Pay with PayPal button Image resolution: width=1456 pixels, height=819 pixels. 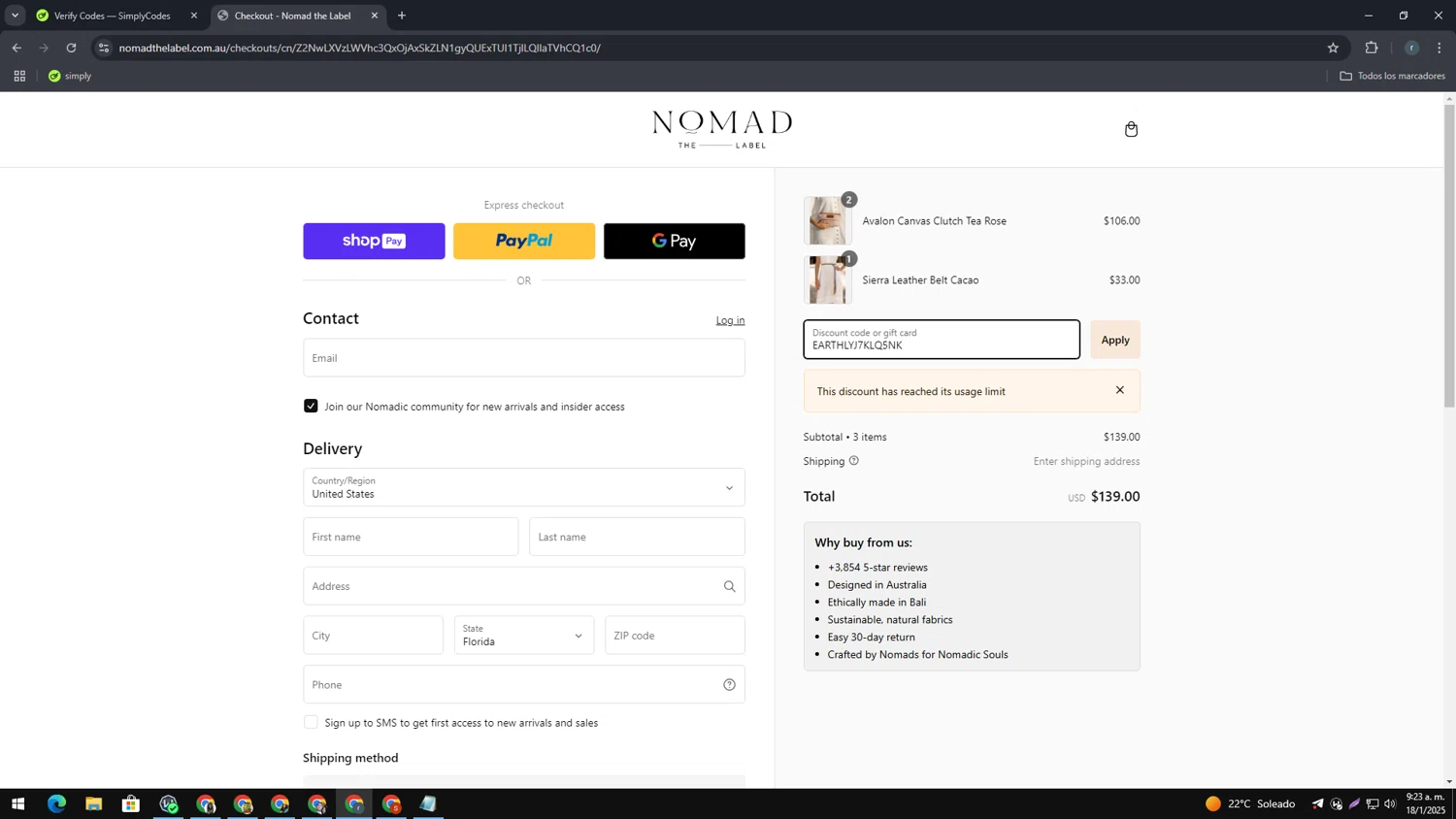pyautogui.click(x=524, y=241)
